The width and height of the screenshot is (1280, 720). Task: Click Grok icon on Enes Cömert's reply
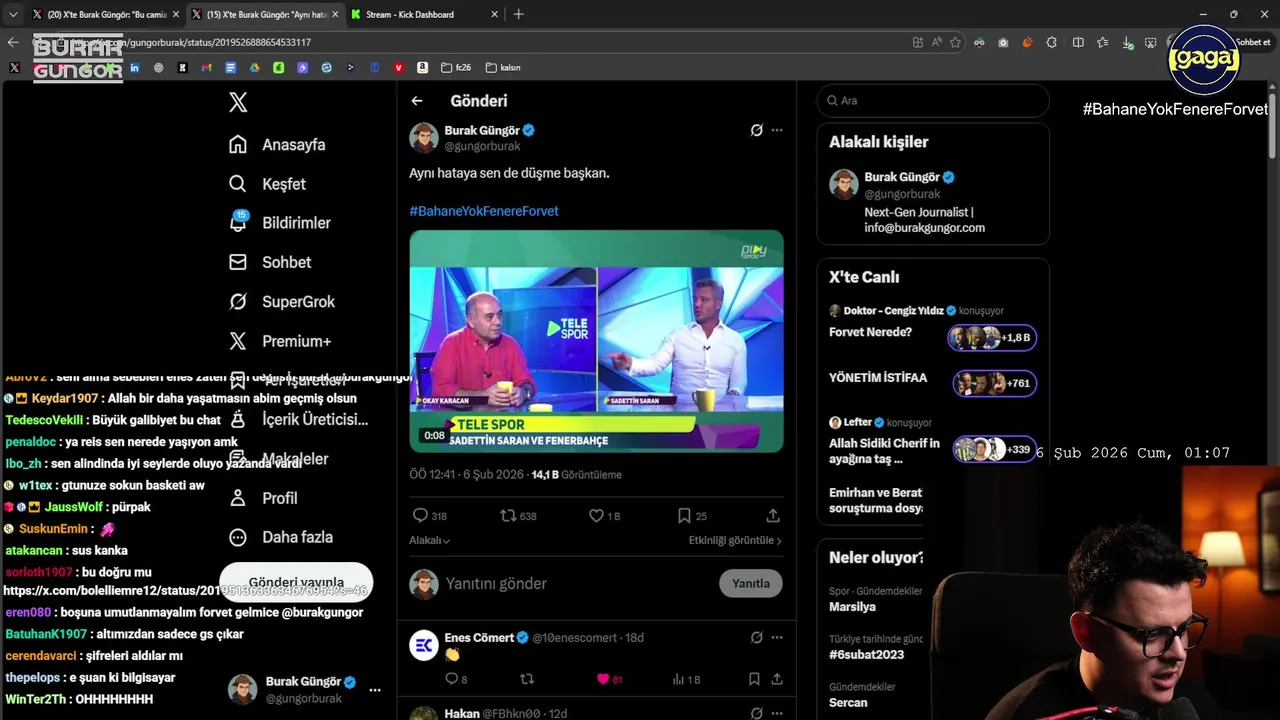(x=757, y=637)
